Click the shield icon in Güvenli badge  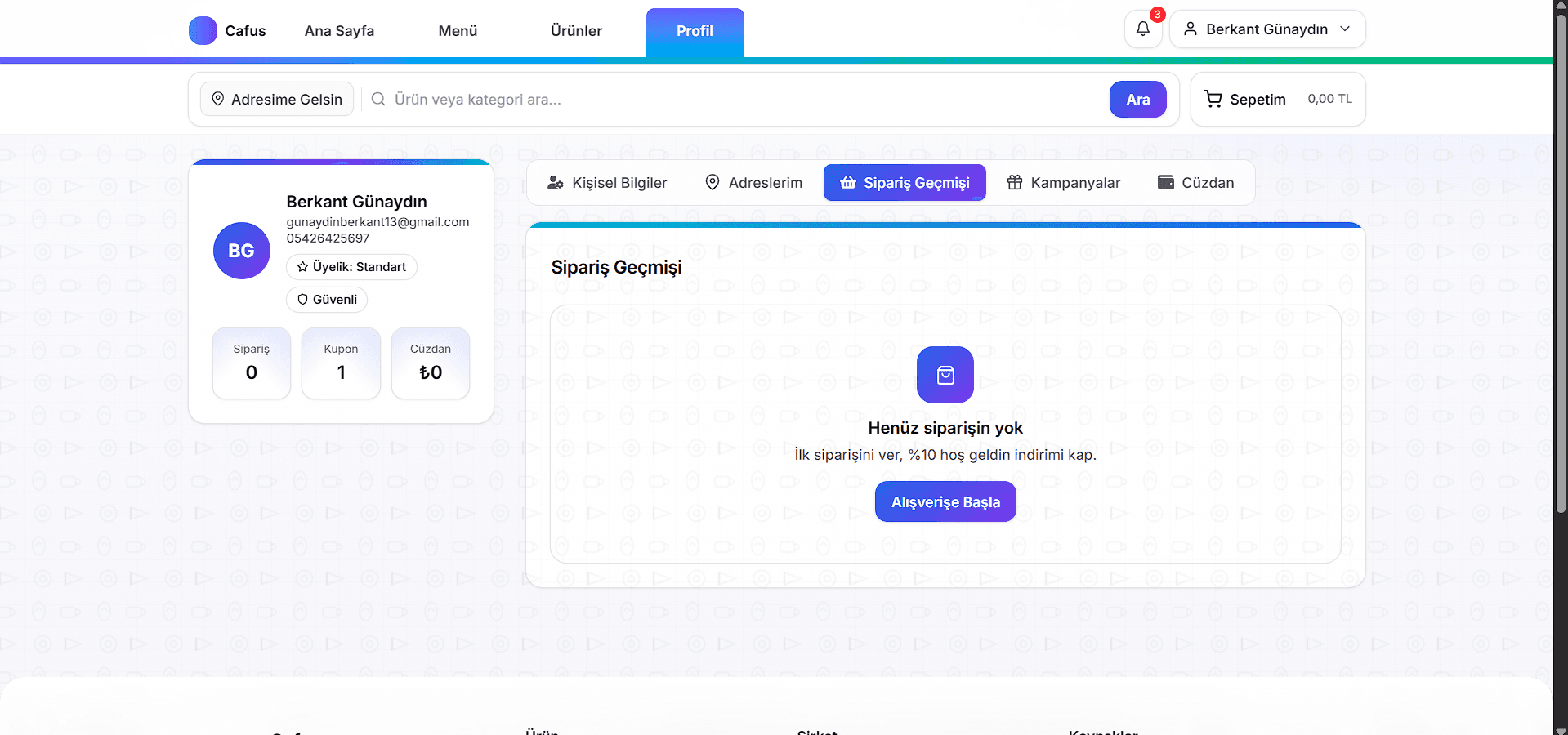coord(302,300)
